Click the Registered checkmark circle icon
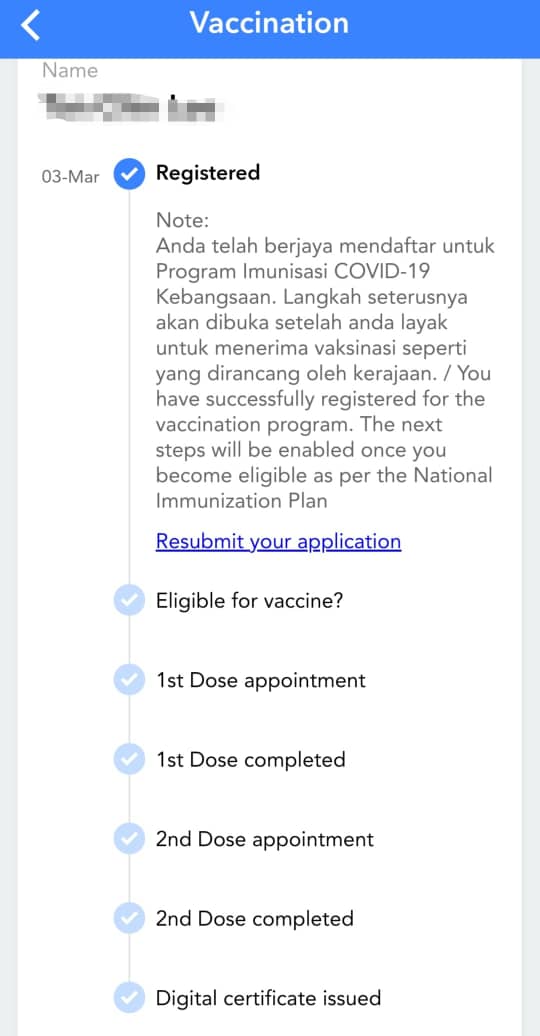 (129, 174)
